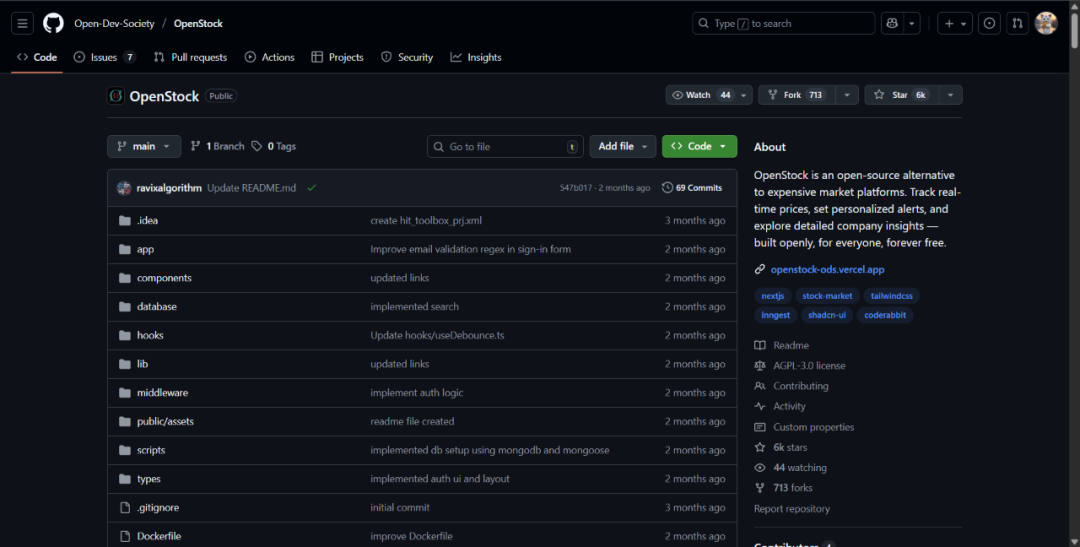Click the nextjs topic tag

click(x=773, y=296)
